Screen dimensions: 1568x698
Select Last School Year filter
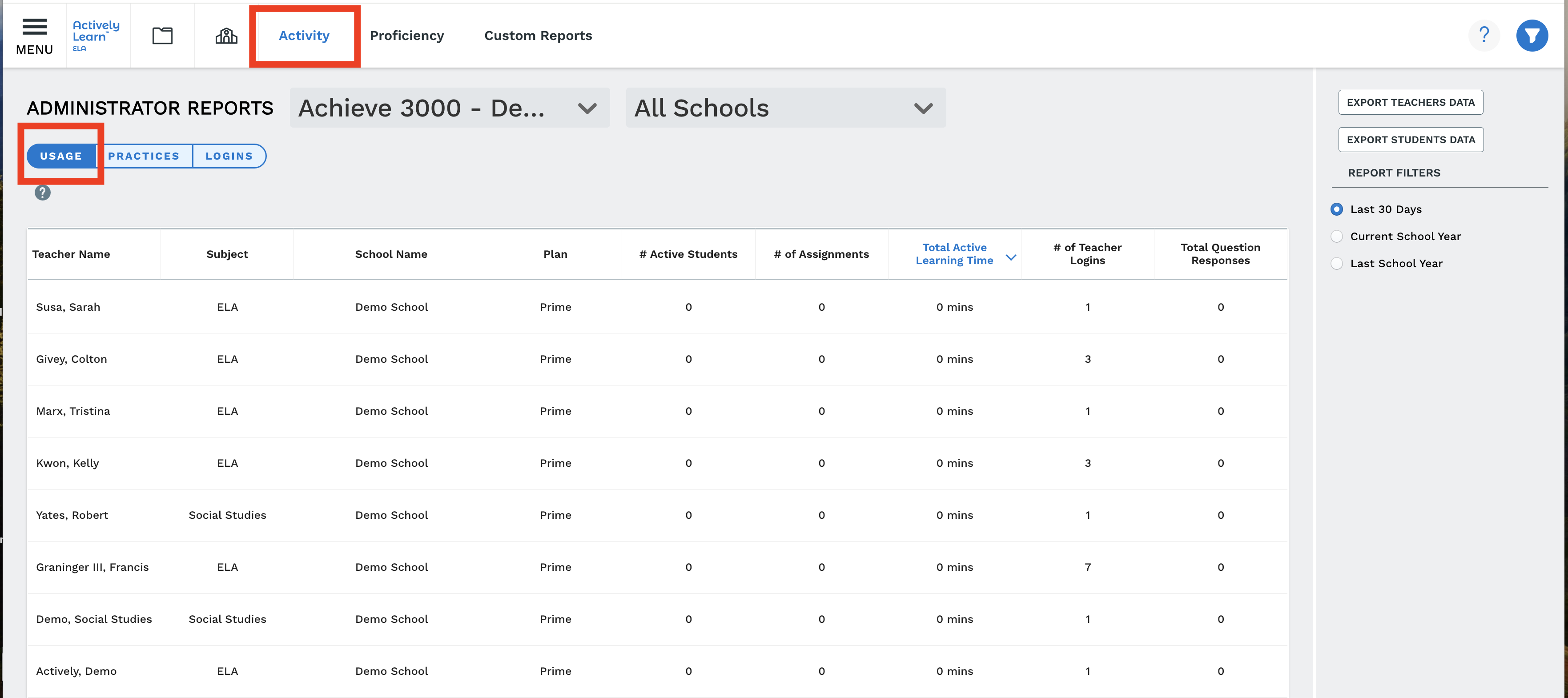point(1337,264)
